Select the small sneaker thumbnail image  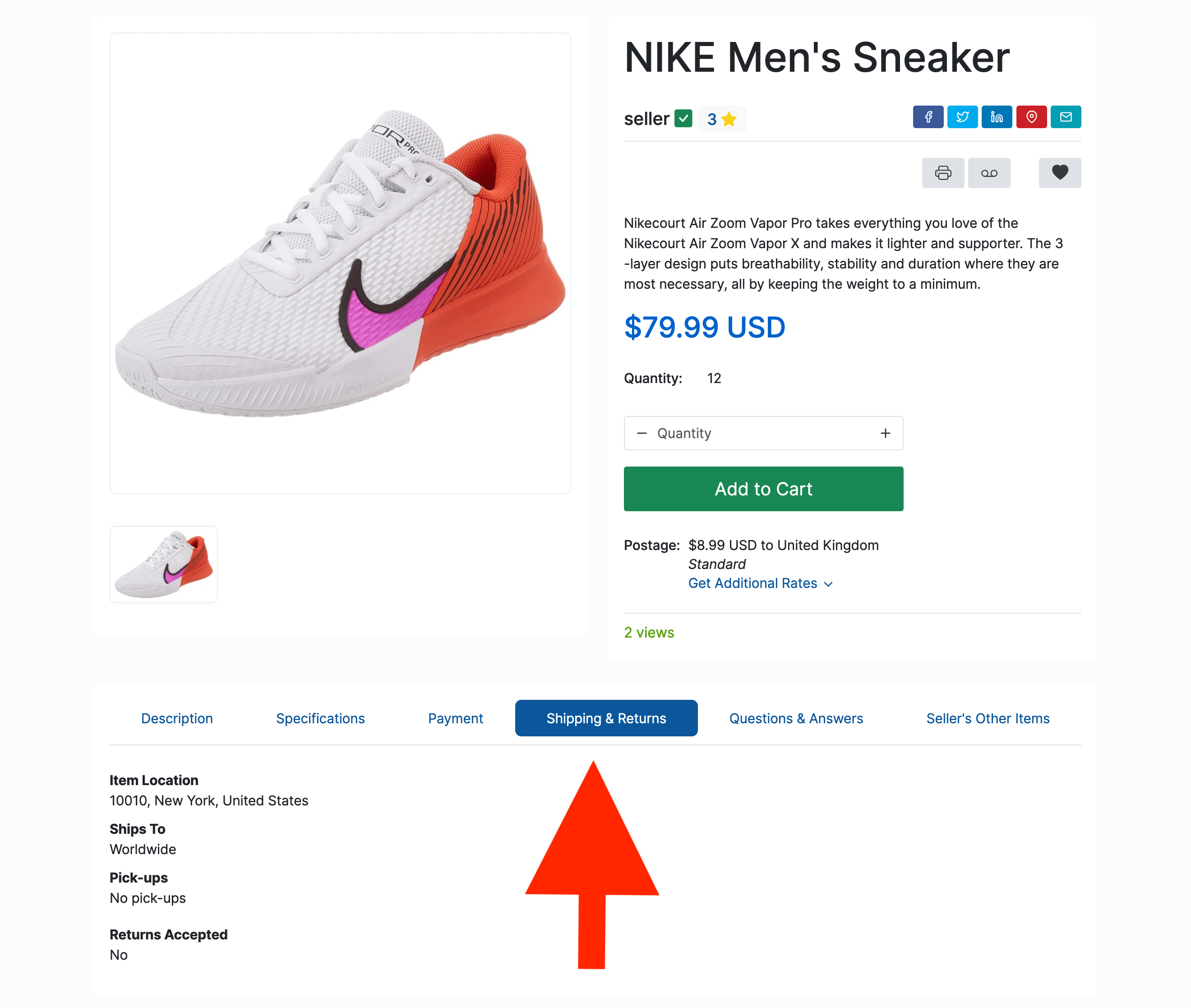click(x=163, y=564)
